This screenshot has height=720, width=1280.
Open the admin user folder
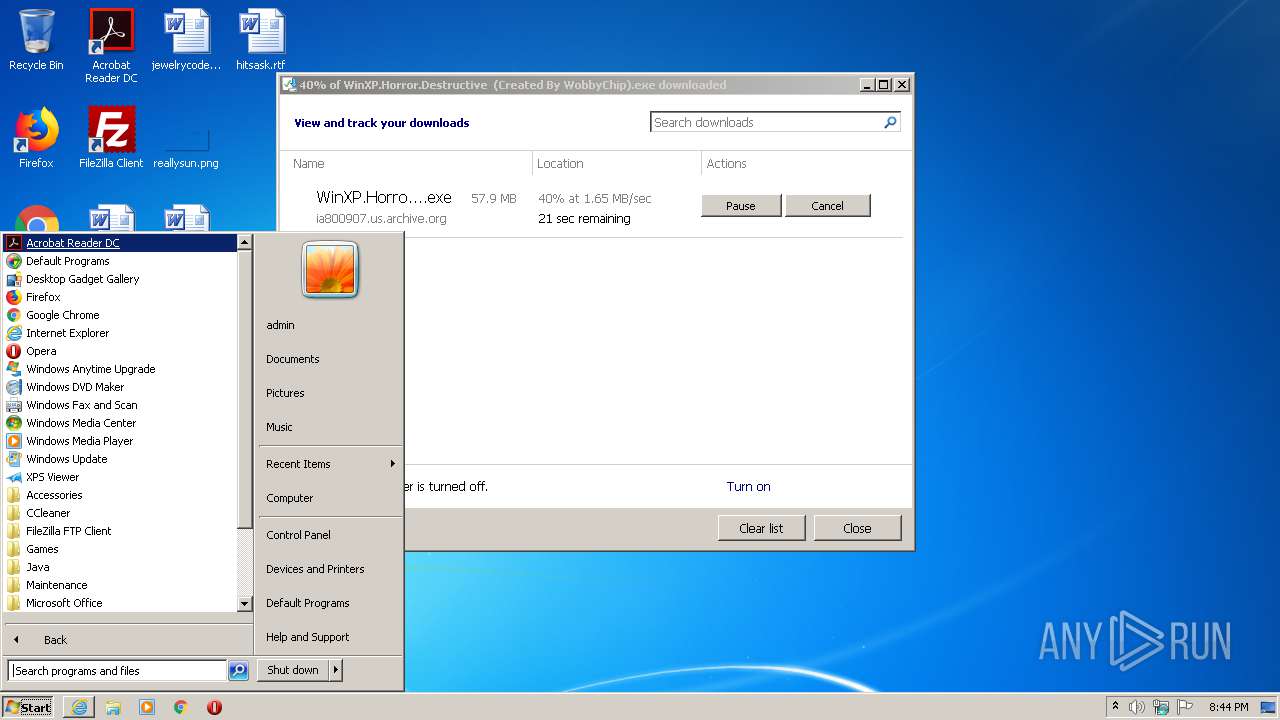coord(330,325)
